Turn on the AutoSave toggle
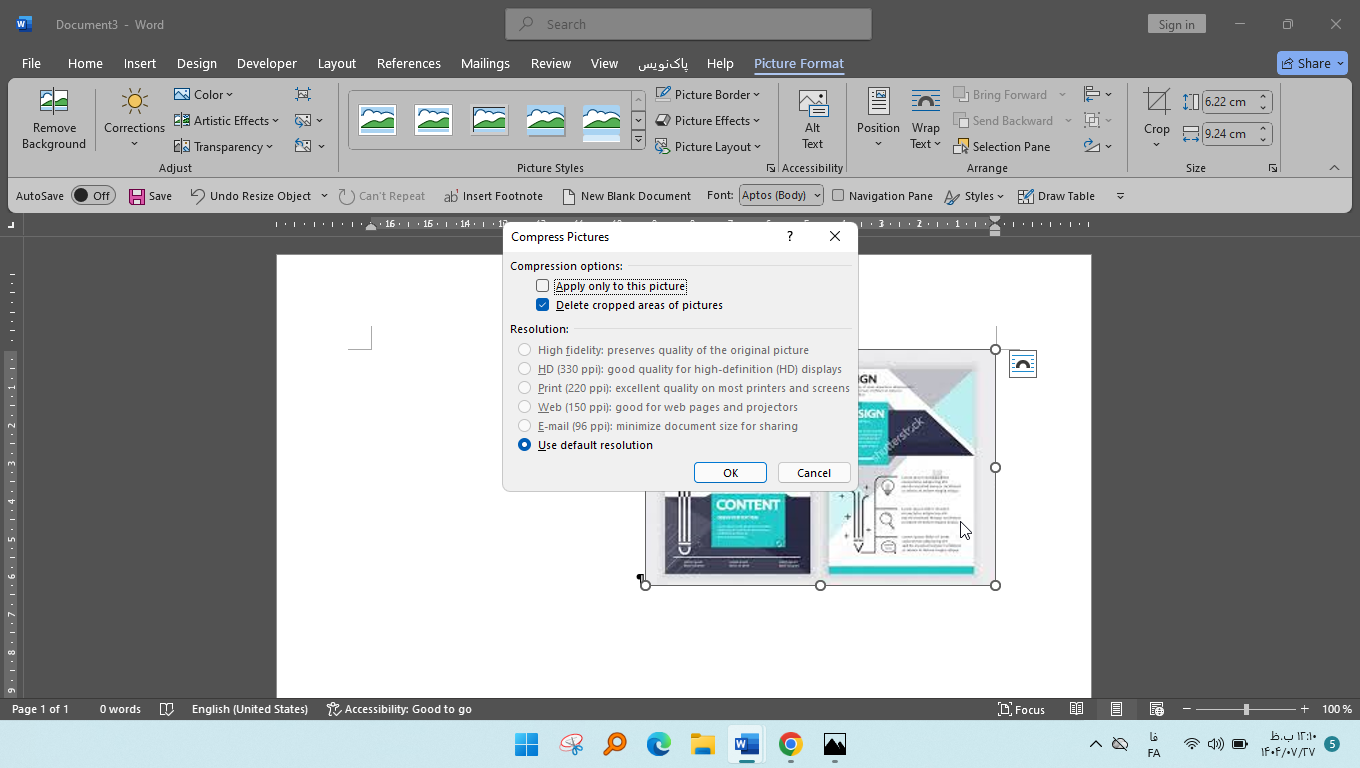The width and height of the screenshot is (1360, 768). click(x=93, y=196)
